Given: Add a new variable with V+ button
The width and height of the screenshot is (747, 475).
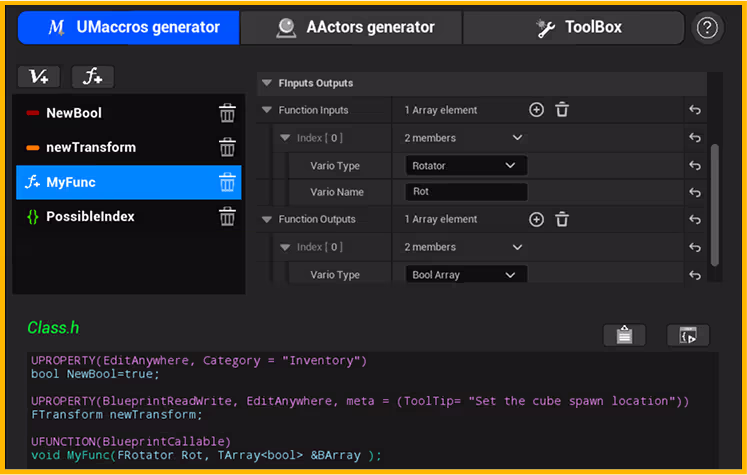Looking at the screenshot, I should (39, 76).
